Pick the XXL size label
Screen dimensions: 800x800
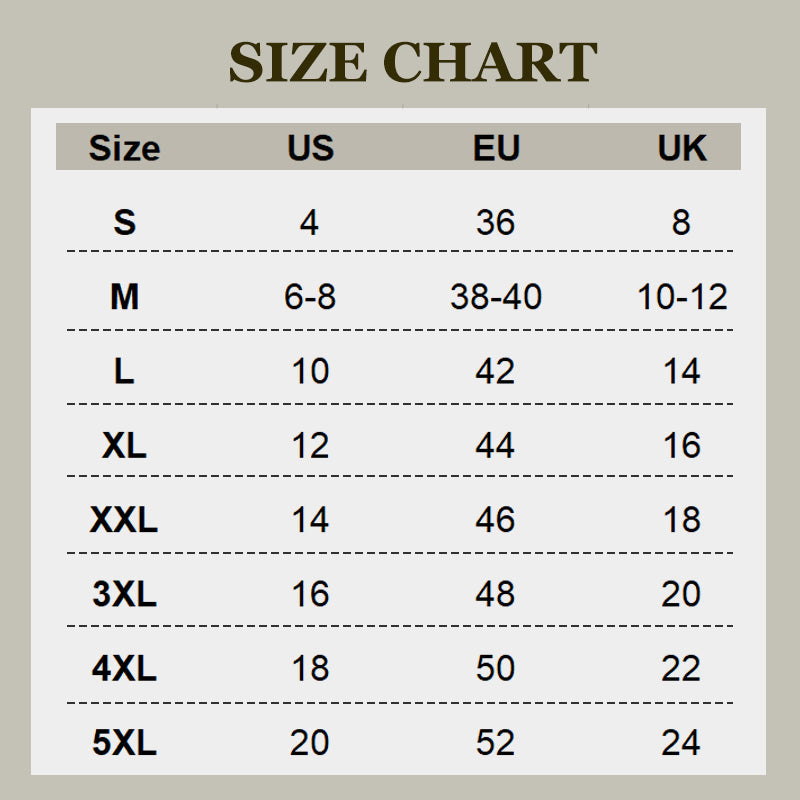tap(124, 520)
